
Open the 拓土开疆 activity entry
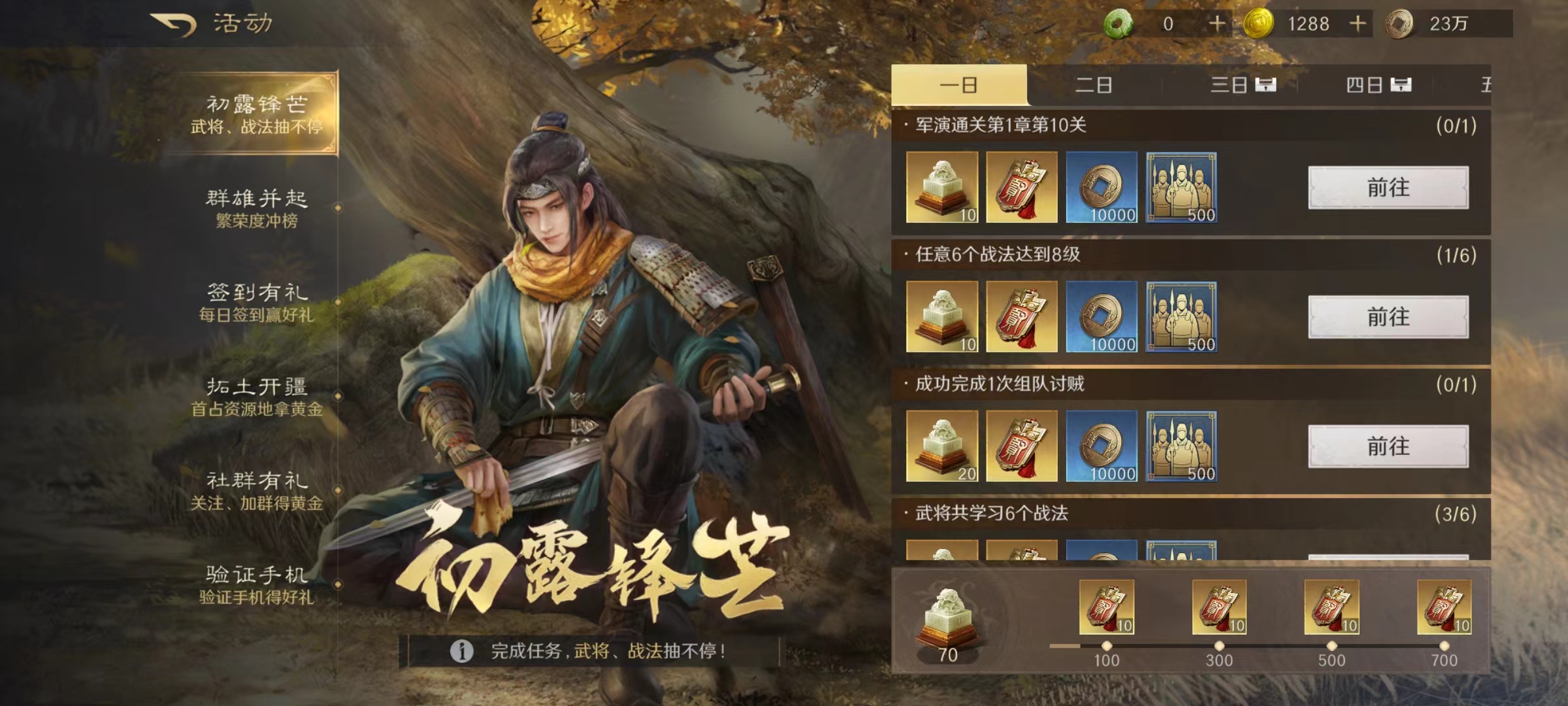tap(257, 396)
